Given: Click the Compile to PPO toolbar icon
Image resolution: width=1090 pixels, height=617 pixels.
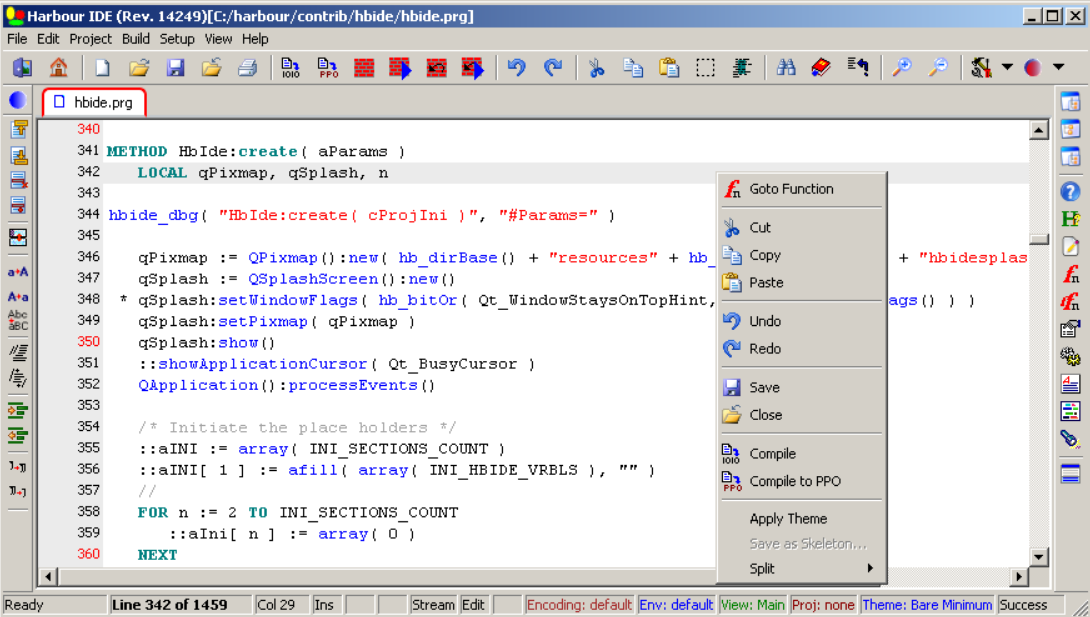Looking at the screenshot, I should click(328, 68).
